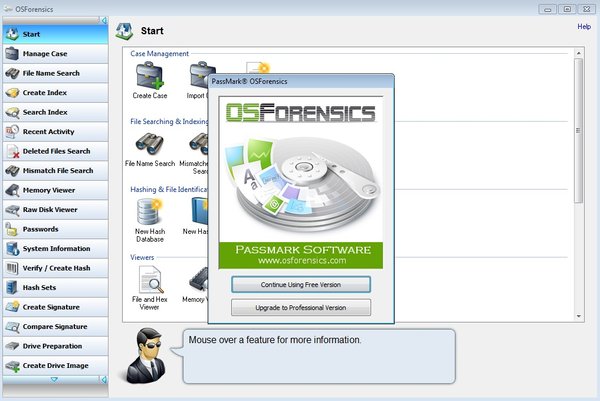The image size is (600, 401).
Task: Click the Case Management section heading
Action: (x=160, y=54)
